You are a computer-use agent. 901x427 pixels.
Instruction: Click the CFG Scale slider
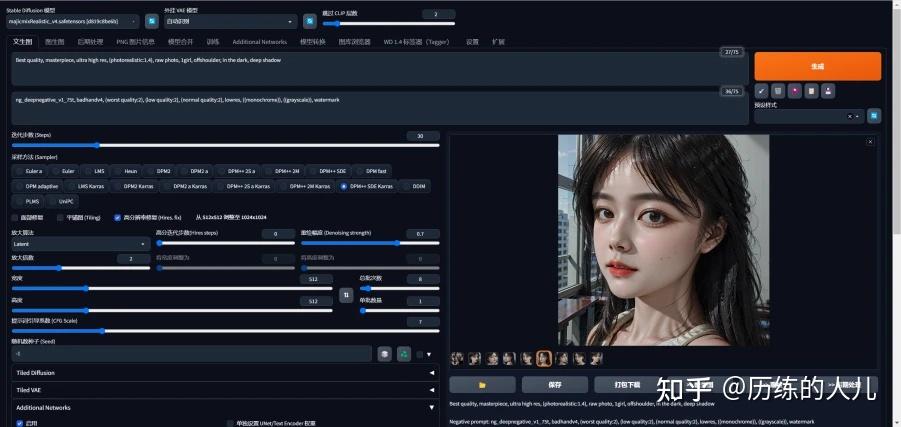point(225,331)
